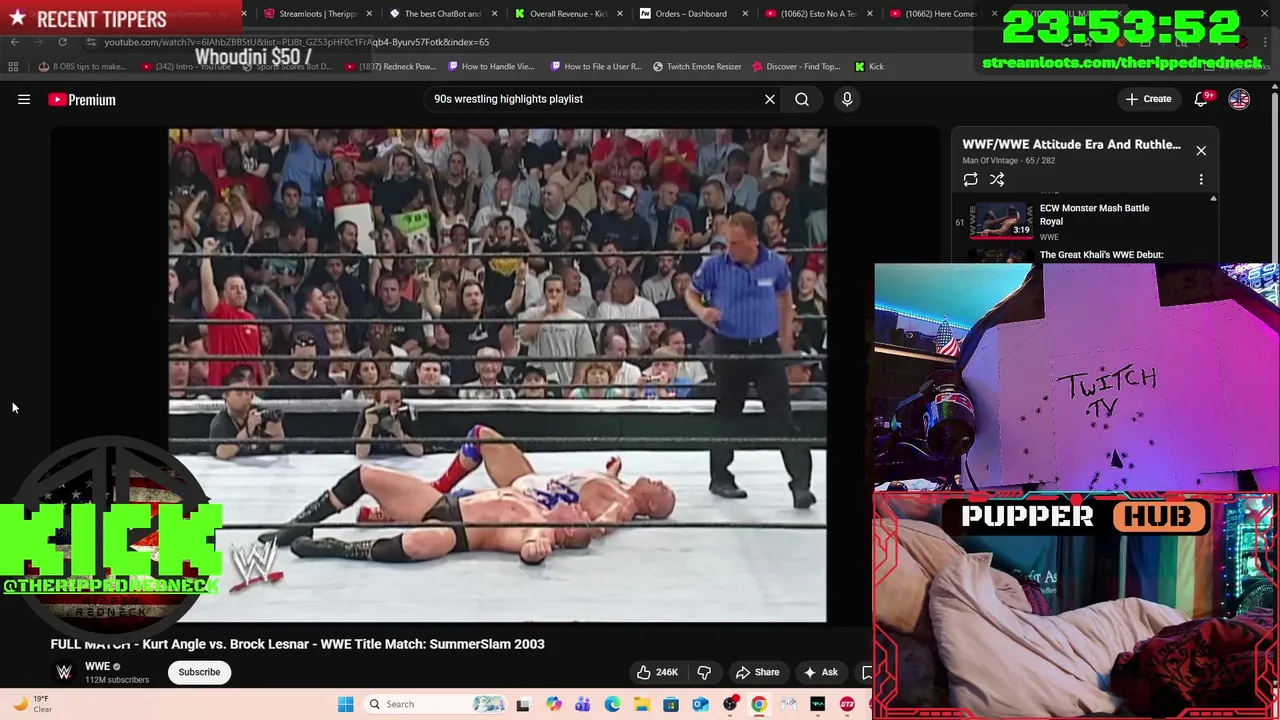Toggle shuffle playlist
Image resolution: width=1280 pixels, height=720 pixels.
click(997, 179)
